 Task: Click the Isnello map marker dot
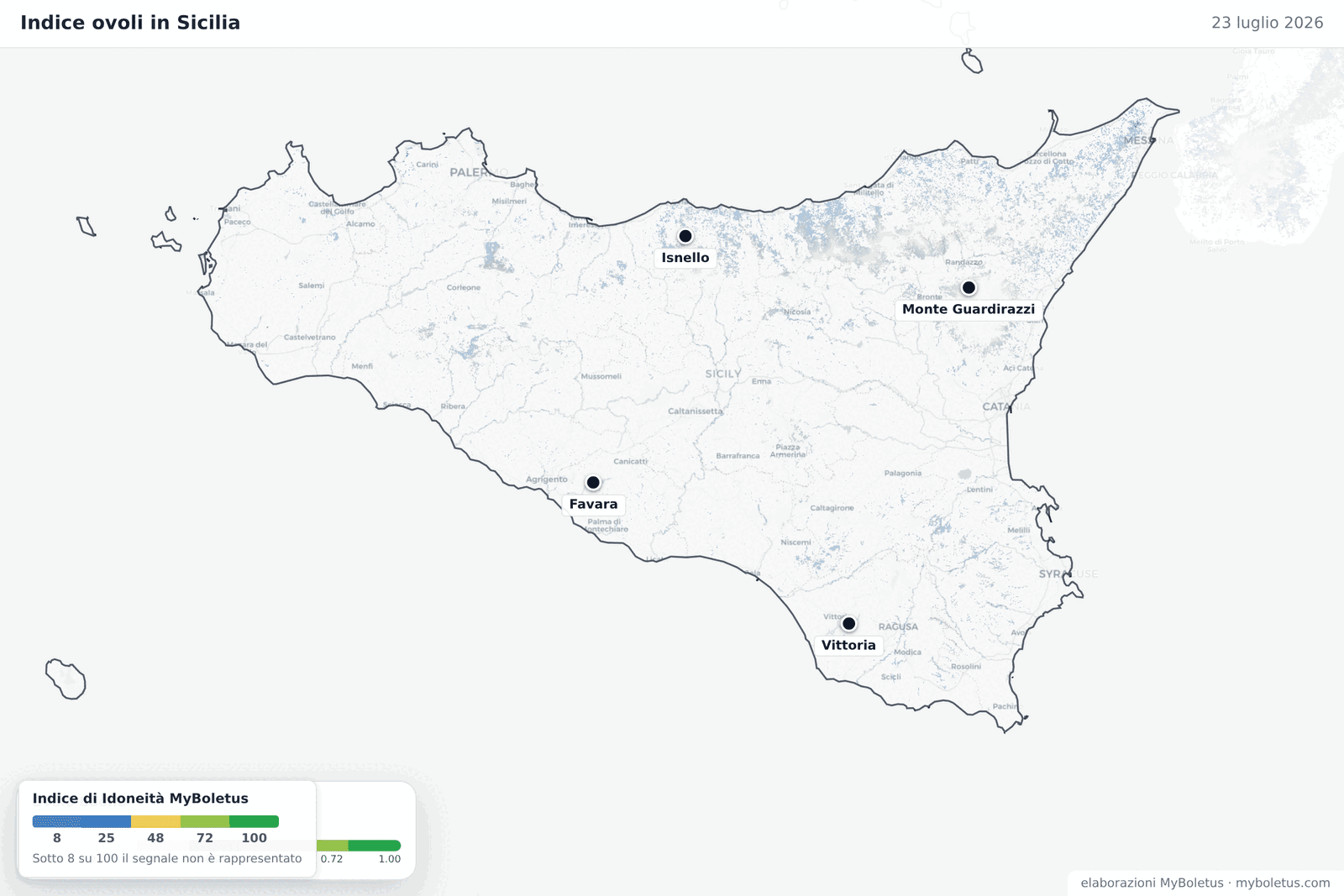click(x=685, y=236)
